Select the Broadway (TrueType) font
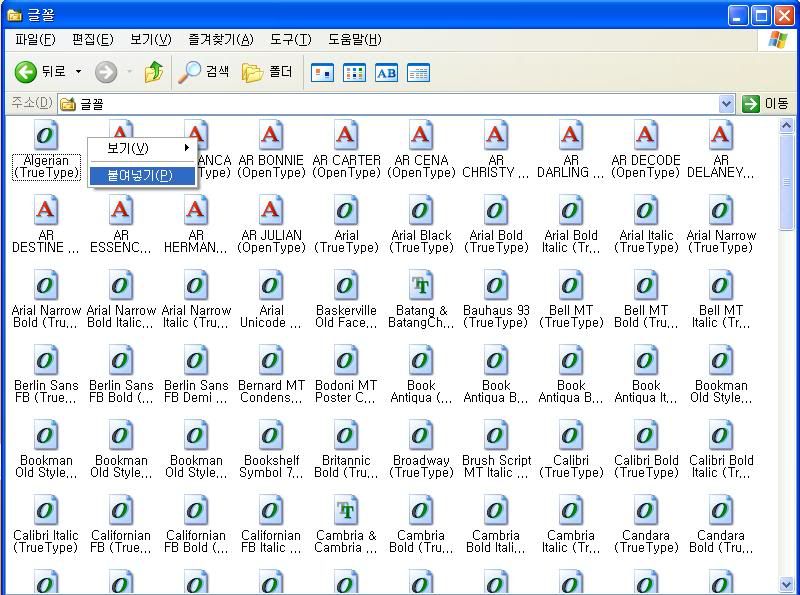Viewport: 800px width, 595px height. pos(421,450)
